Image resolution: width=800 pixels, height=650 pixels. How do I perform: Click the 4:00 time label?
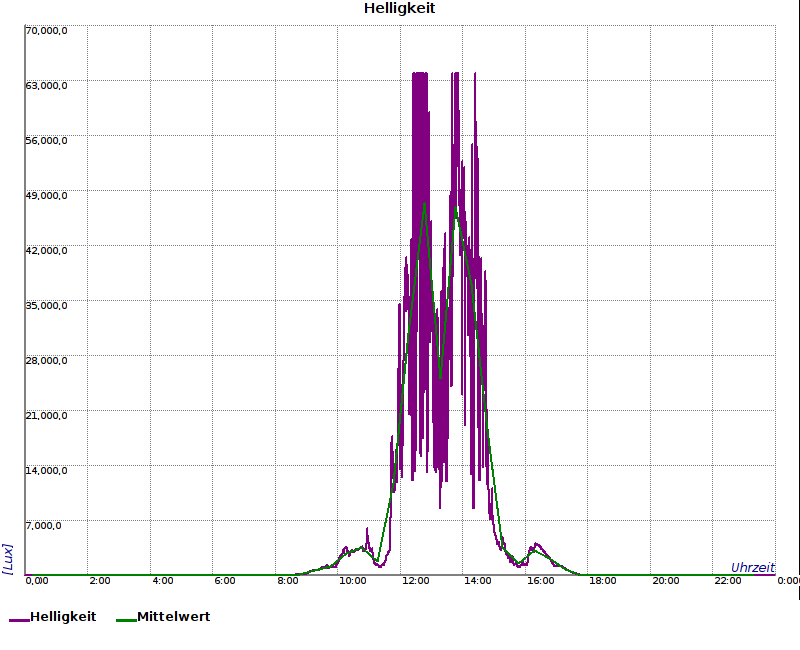coord(163,581)
